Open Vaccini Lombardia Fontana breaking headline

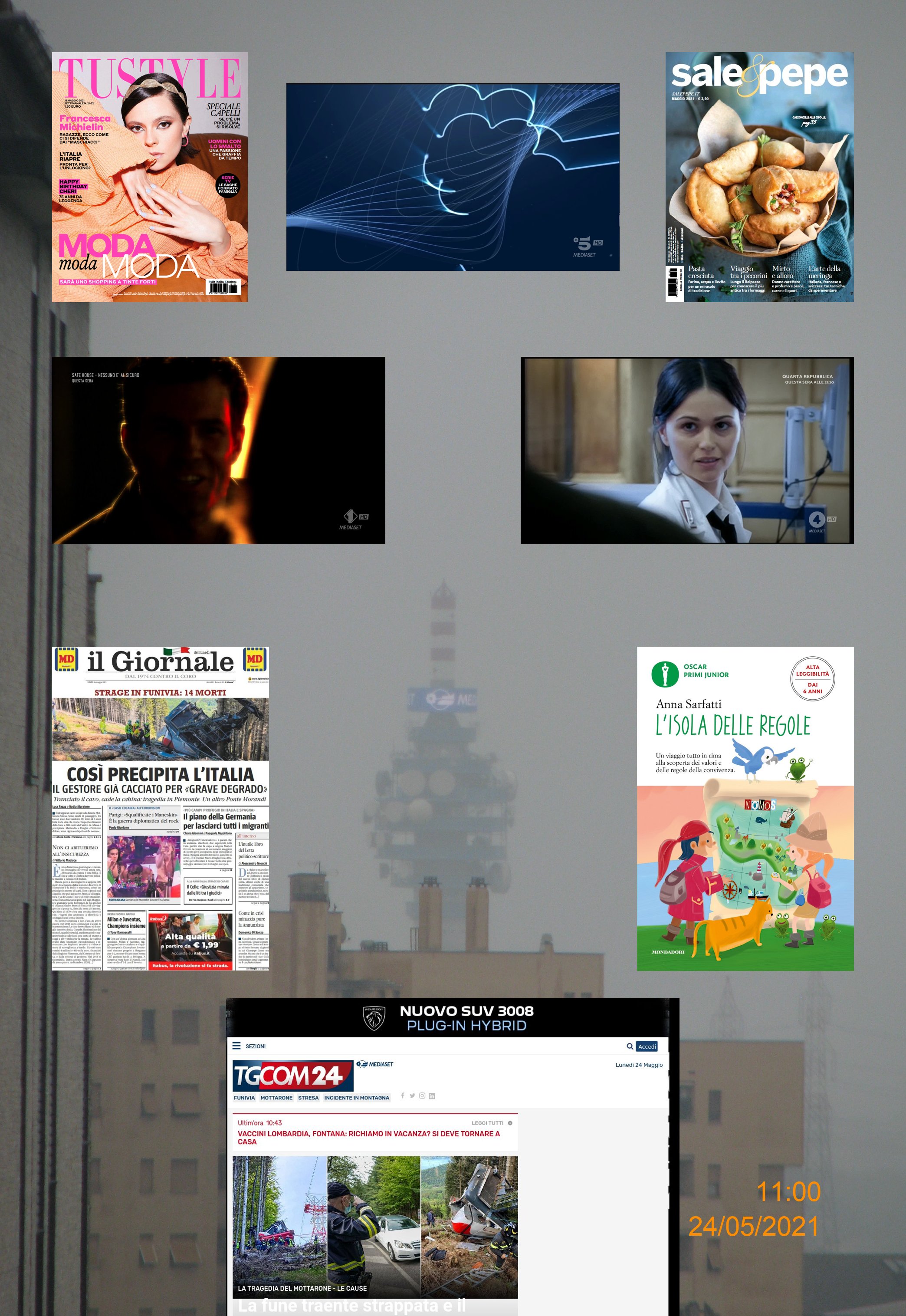point(369,1137)
